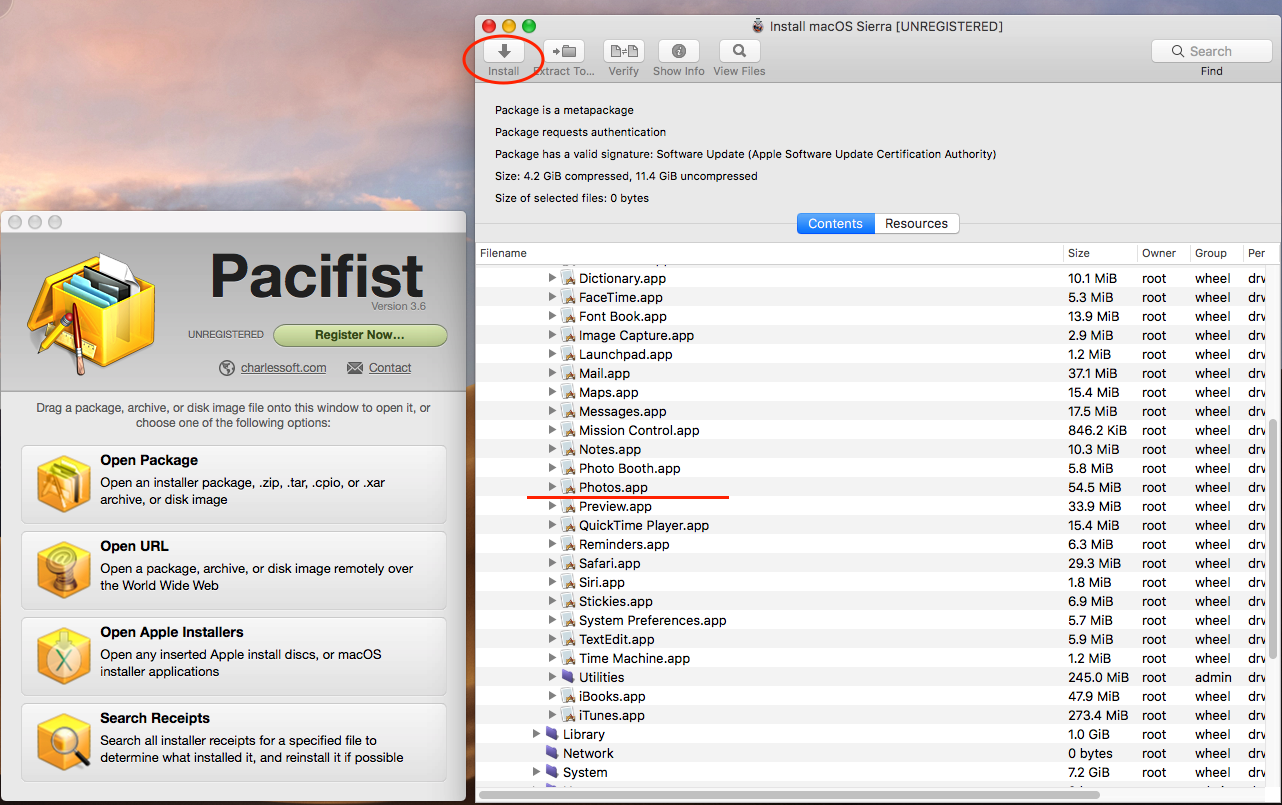Click the Extract To toolbar icon
This screenshot has height=805, width=1282.
[564, 51]
